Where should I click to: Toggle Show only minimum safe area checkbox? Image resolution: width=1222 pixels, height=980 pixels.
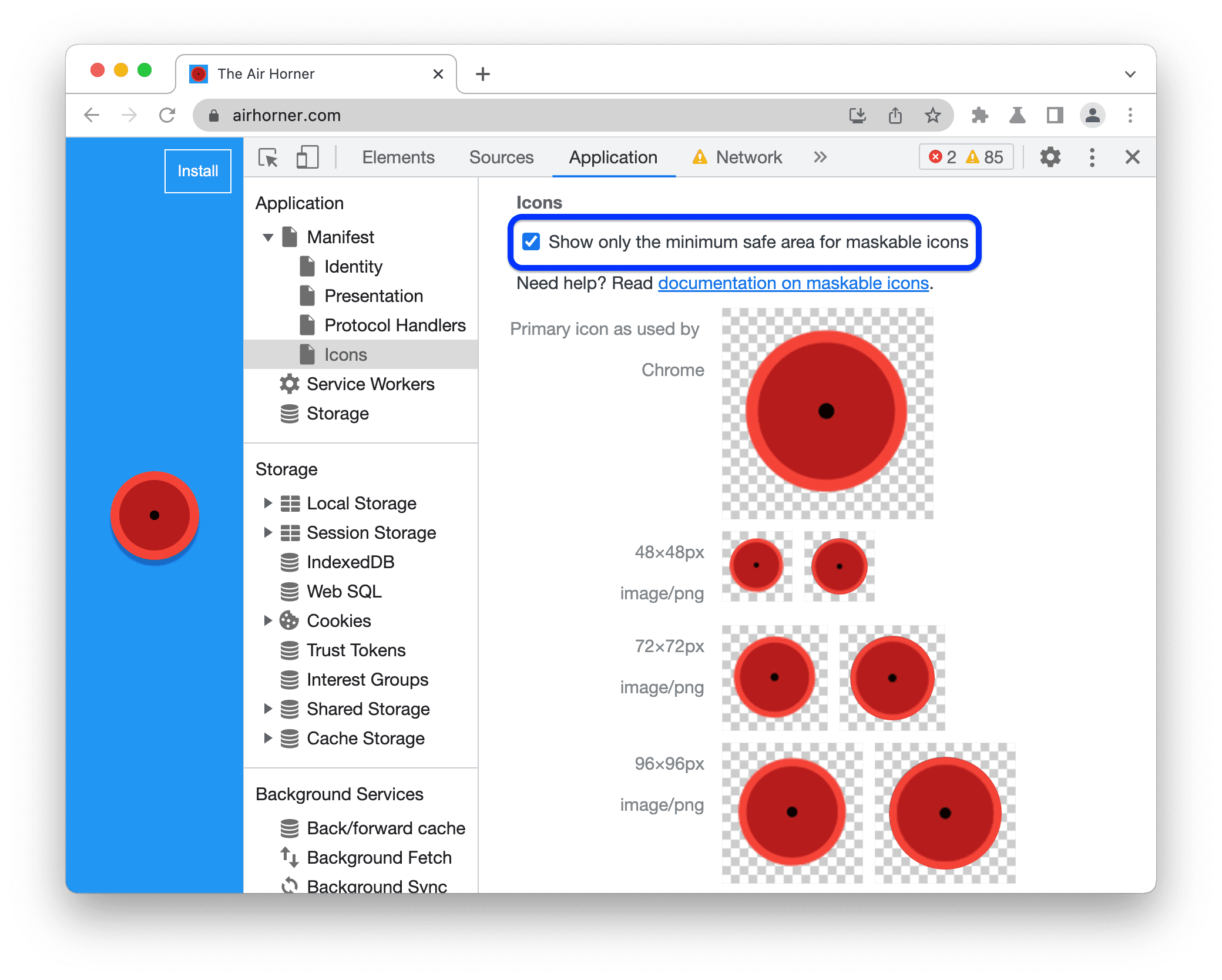[530, 241]
